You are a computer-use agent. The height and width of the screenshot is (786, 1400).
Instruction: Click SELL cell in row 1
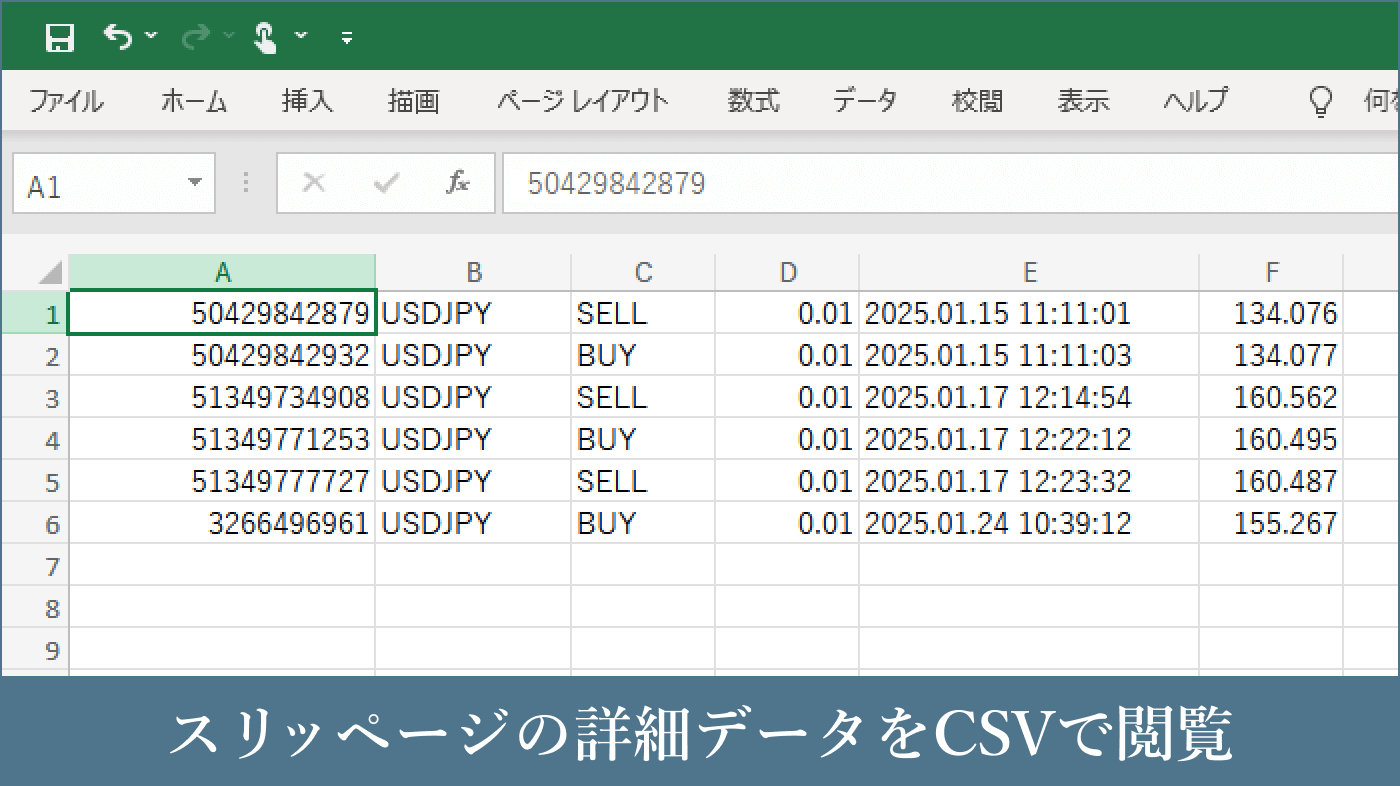[x=643, y=313]
